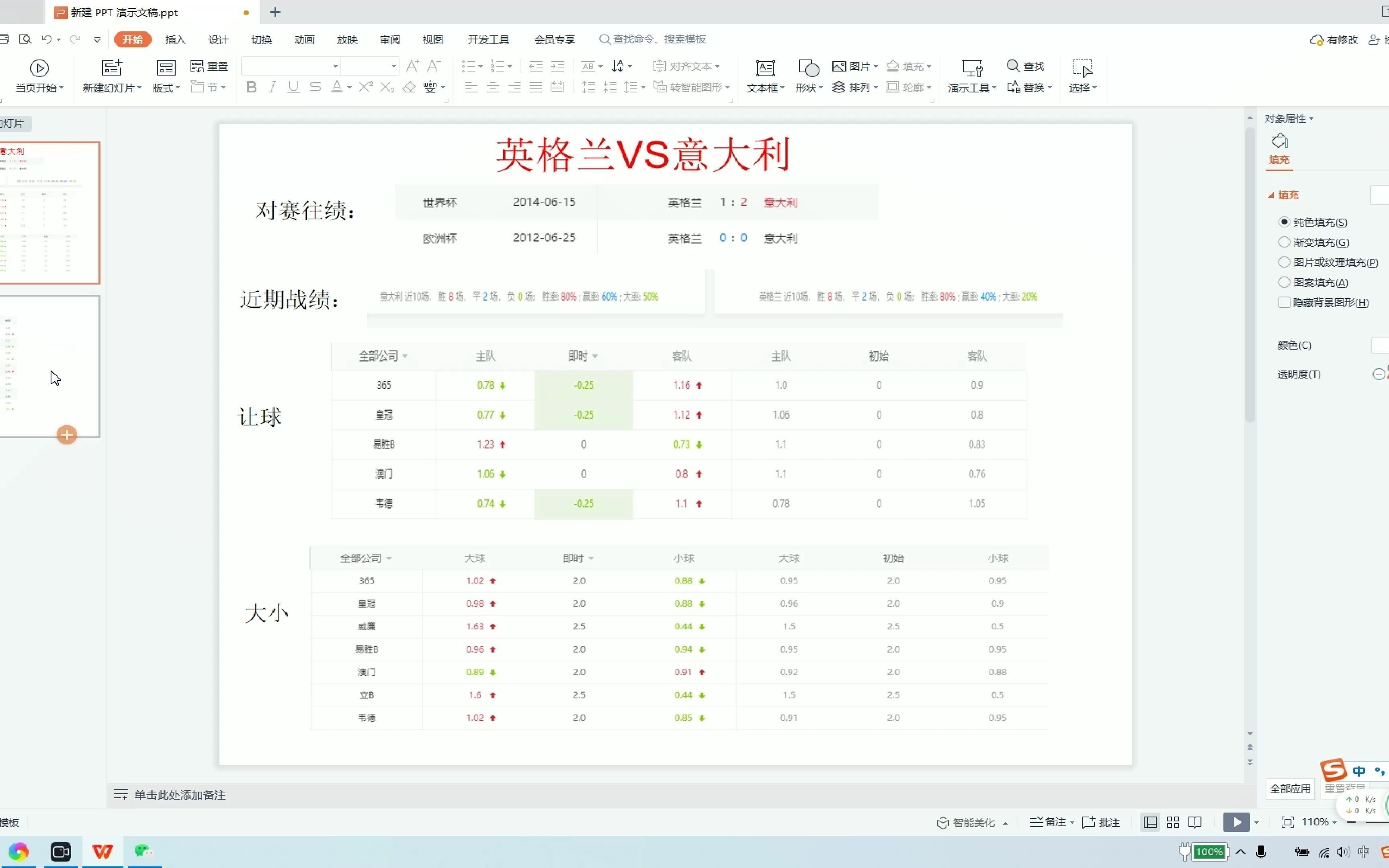Viewport: 1389px width, 868px height.
Task: Select Picture or texture fill (图片或纹理填充)
Action: [x=1285, y=262]
